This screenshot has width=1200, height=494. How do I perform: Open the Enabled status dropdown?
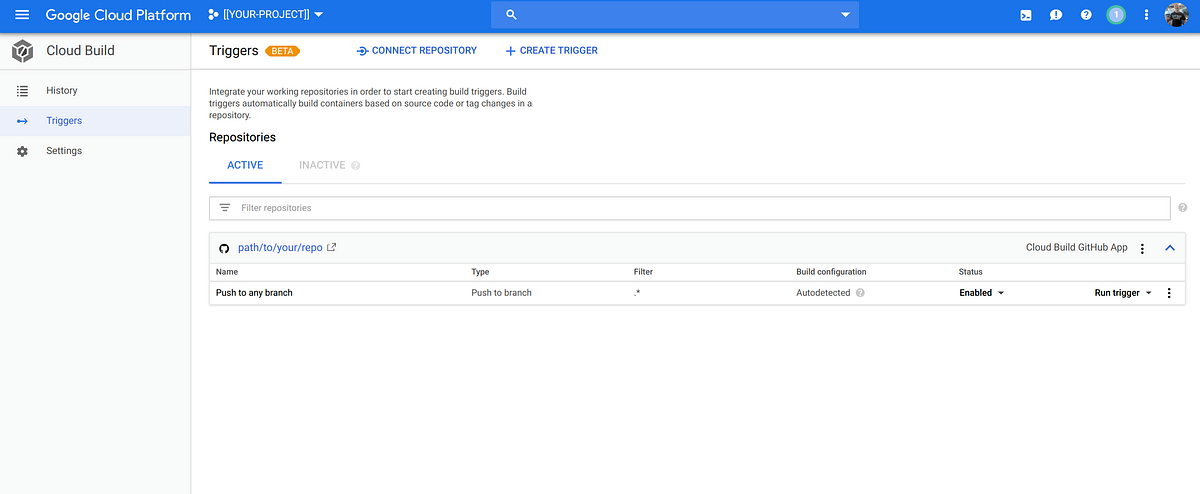(x=981, y=293)
